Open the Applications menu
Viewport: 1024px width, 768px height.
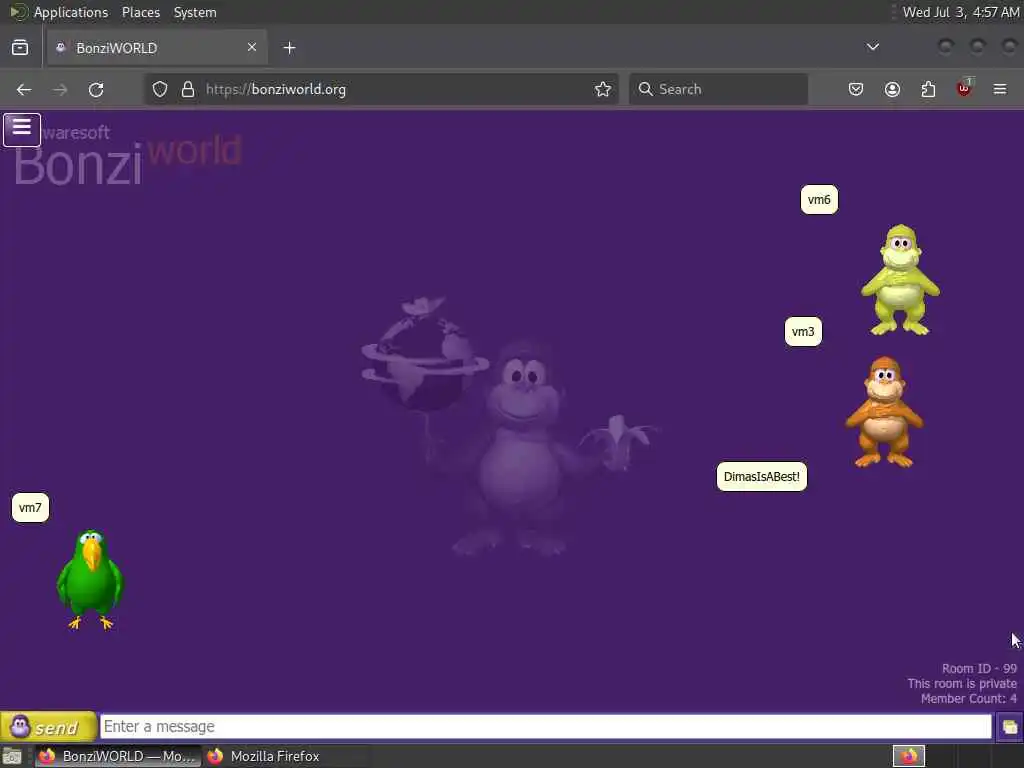[x=71, y=12]
